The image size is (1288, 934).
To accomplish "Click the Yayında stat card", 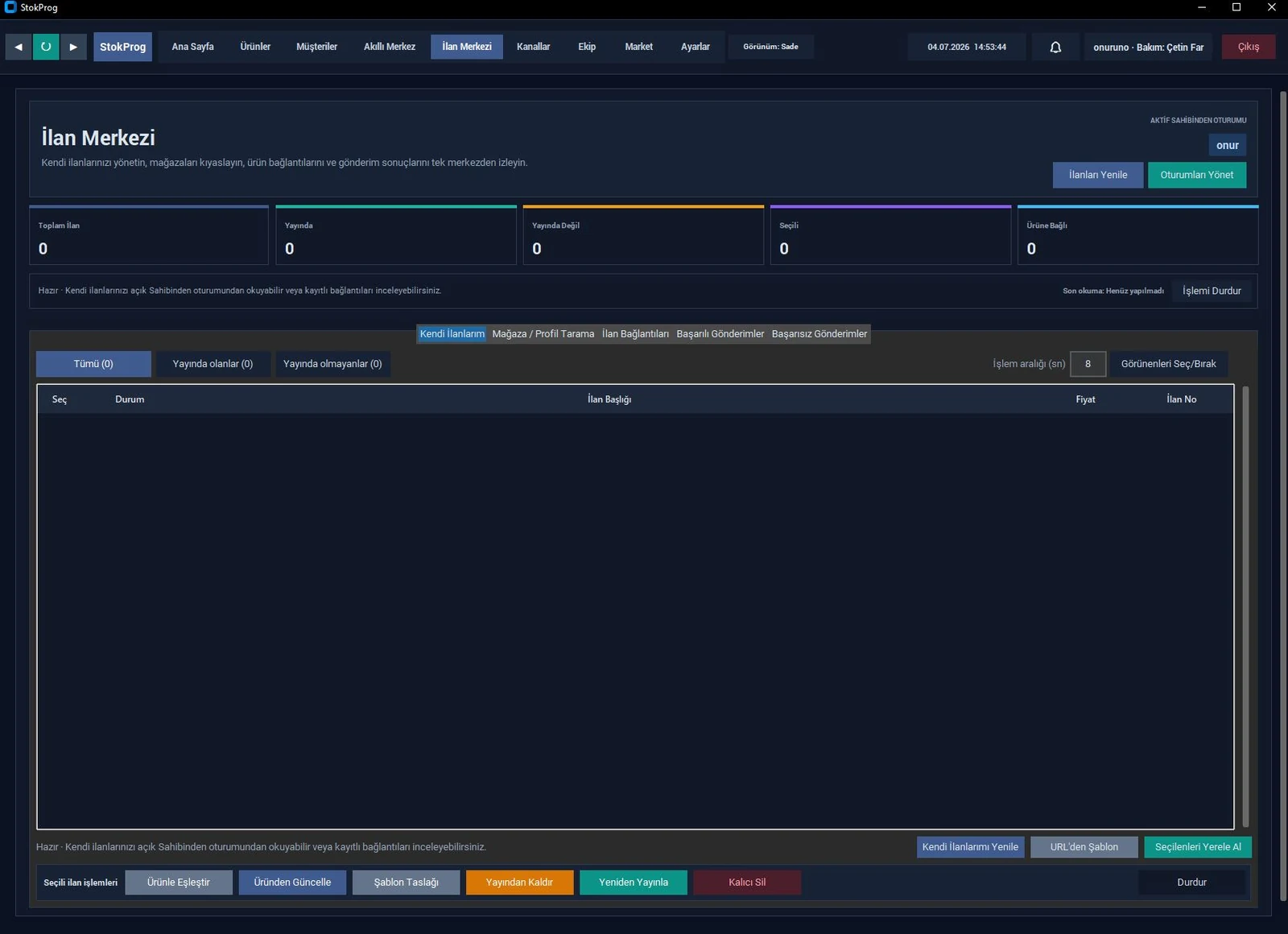I will click(x=396, y=235).
